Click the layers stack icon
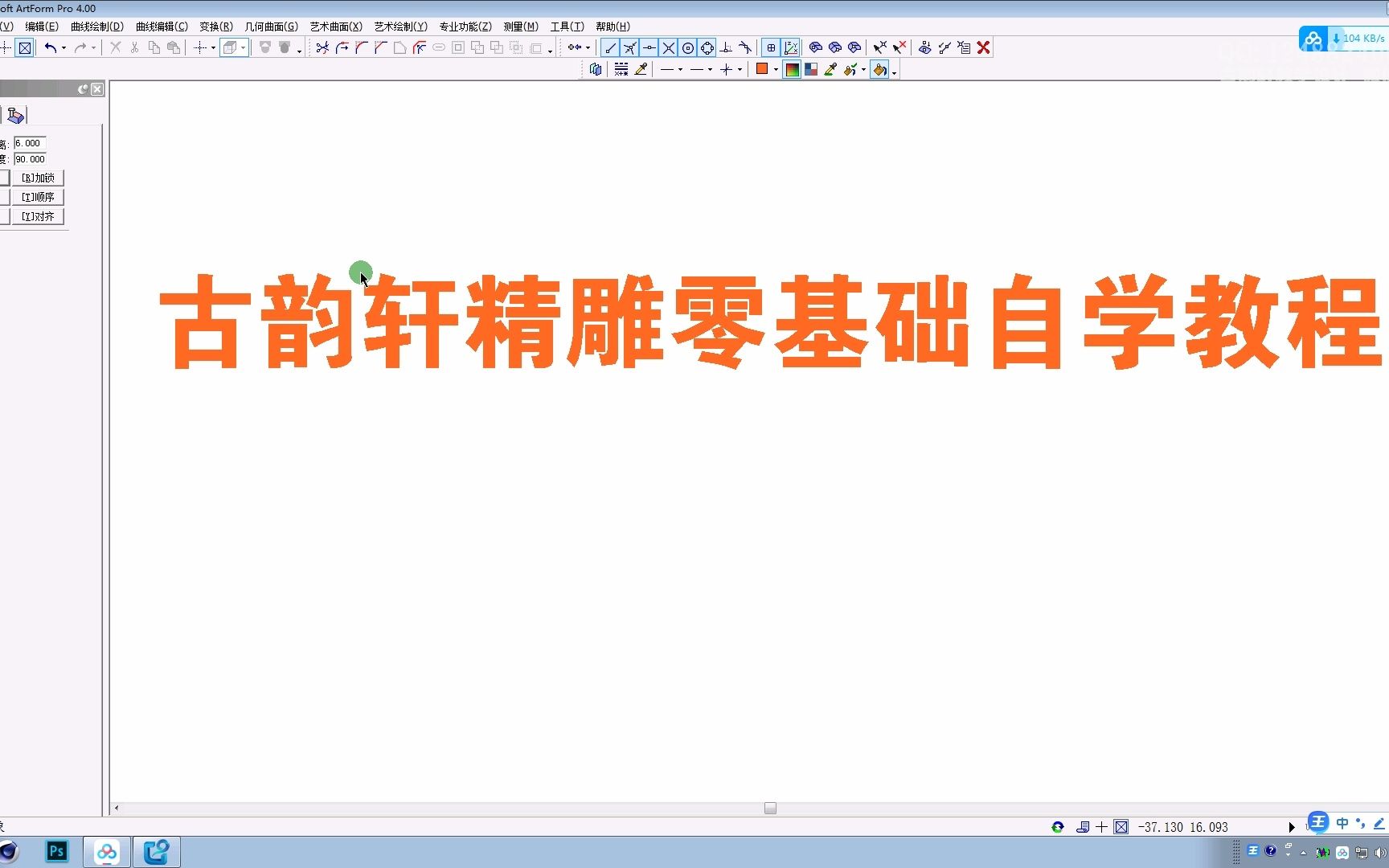The height and width of the screenshot is (868, 1389). pyautogui.click(x=596, y=69)
